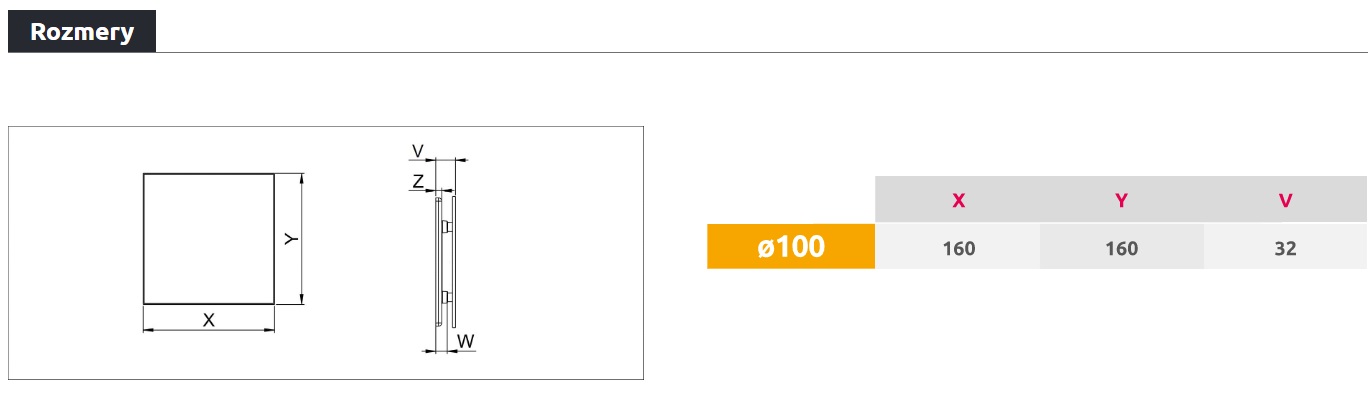Click the V dimension label in side view

click(418, 151)
